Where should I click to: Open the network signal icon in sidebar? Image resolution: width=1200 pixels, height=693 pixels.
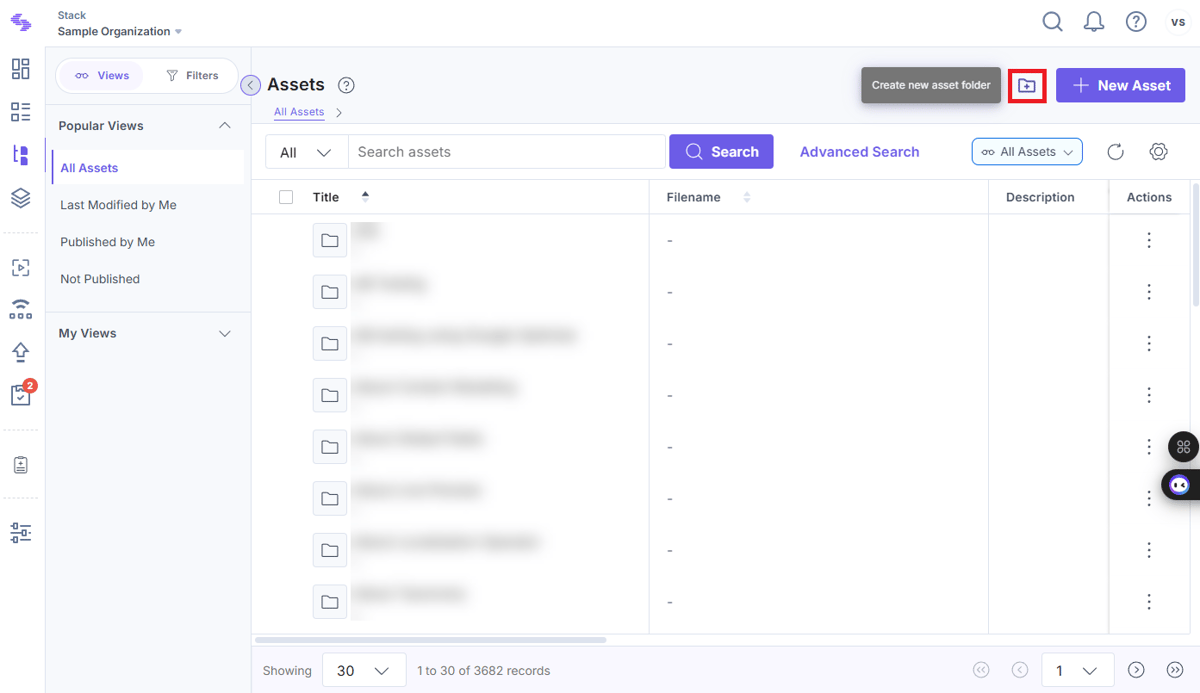coord(21,309)
